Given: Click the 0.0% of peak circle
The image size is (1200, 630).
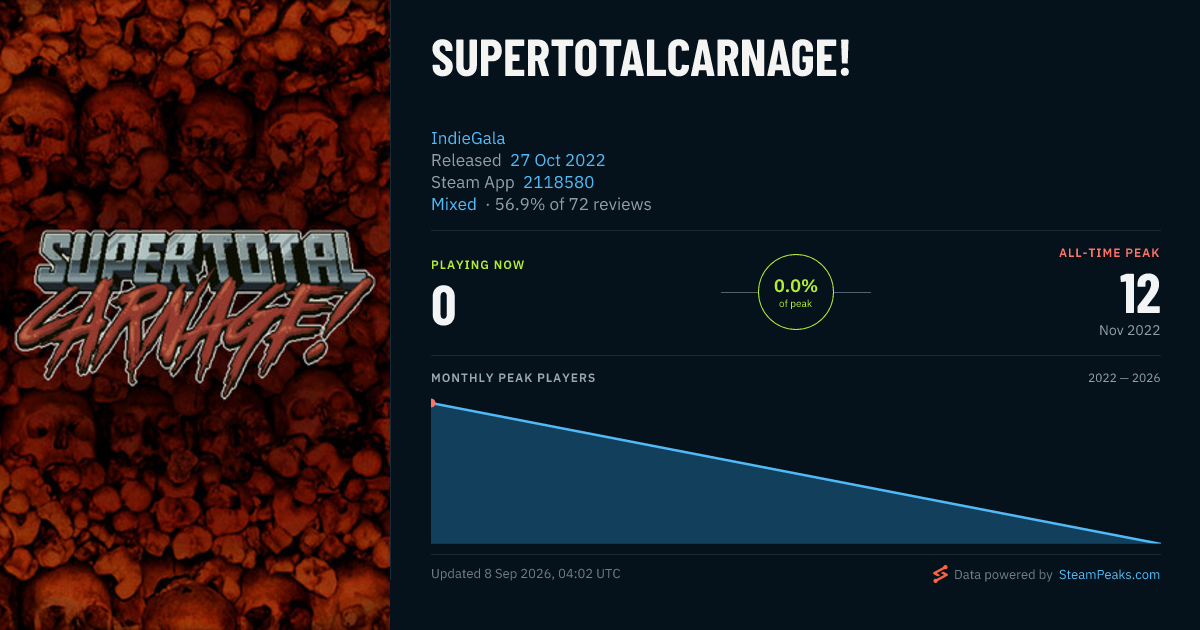Looking at the screenshot, I should 796,292.
